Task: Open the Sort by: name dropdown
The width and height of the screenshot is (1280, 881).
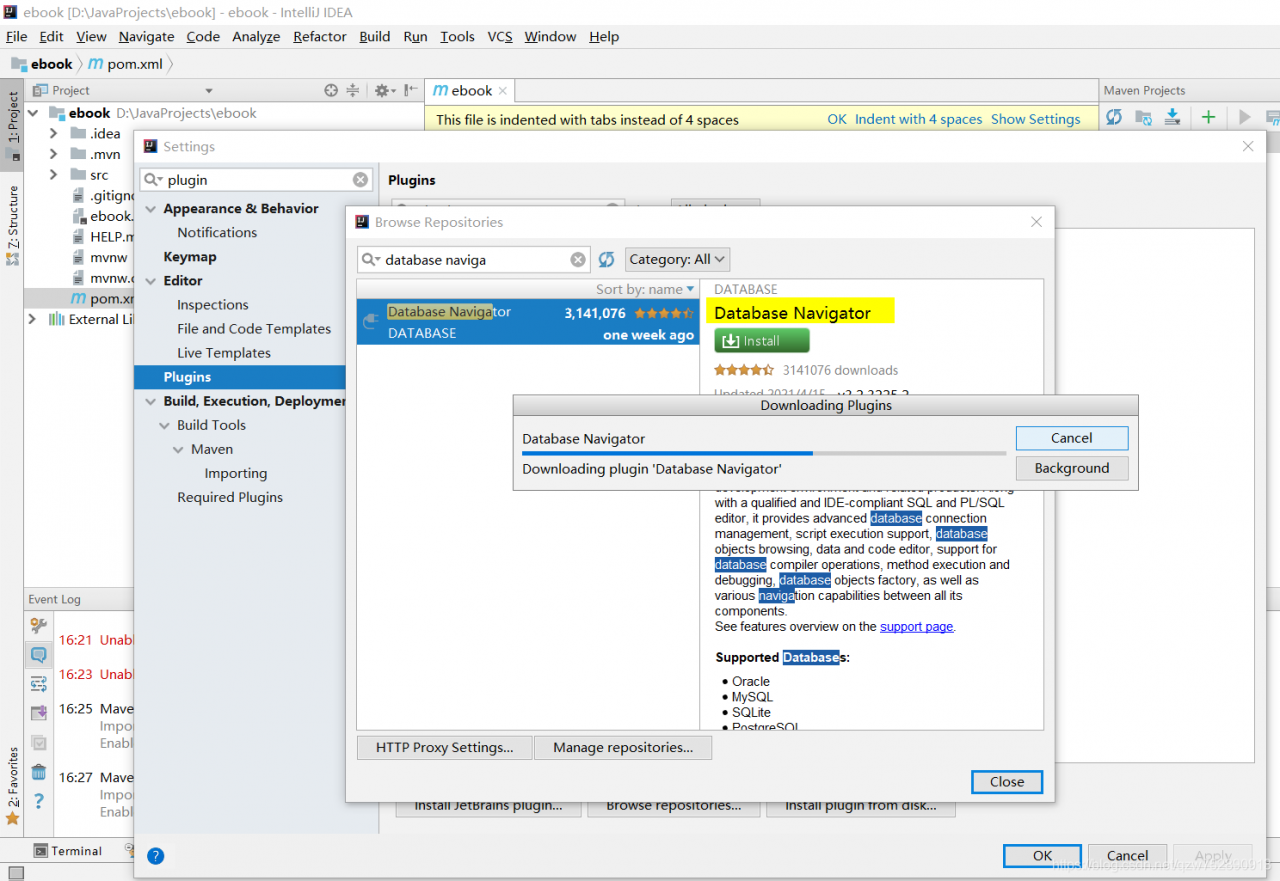Action: coord(644,289)
